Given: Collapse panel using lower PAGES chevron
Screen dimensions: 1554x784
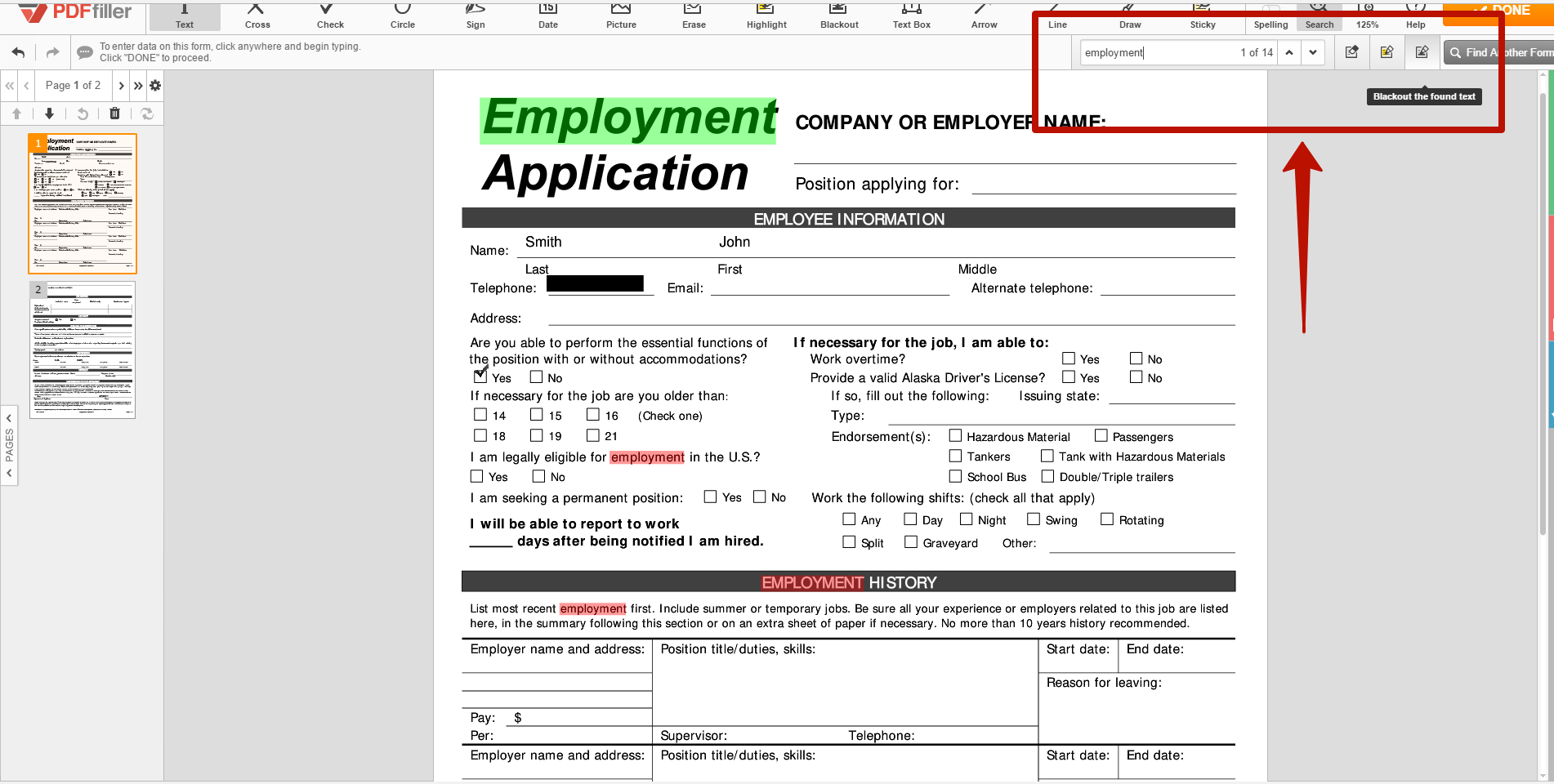Looking at the screenshot, I should [9, 473].
